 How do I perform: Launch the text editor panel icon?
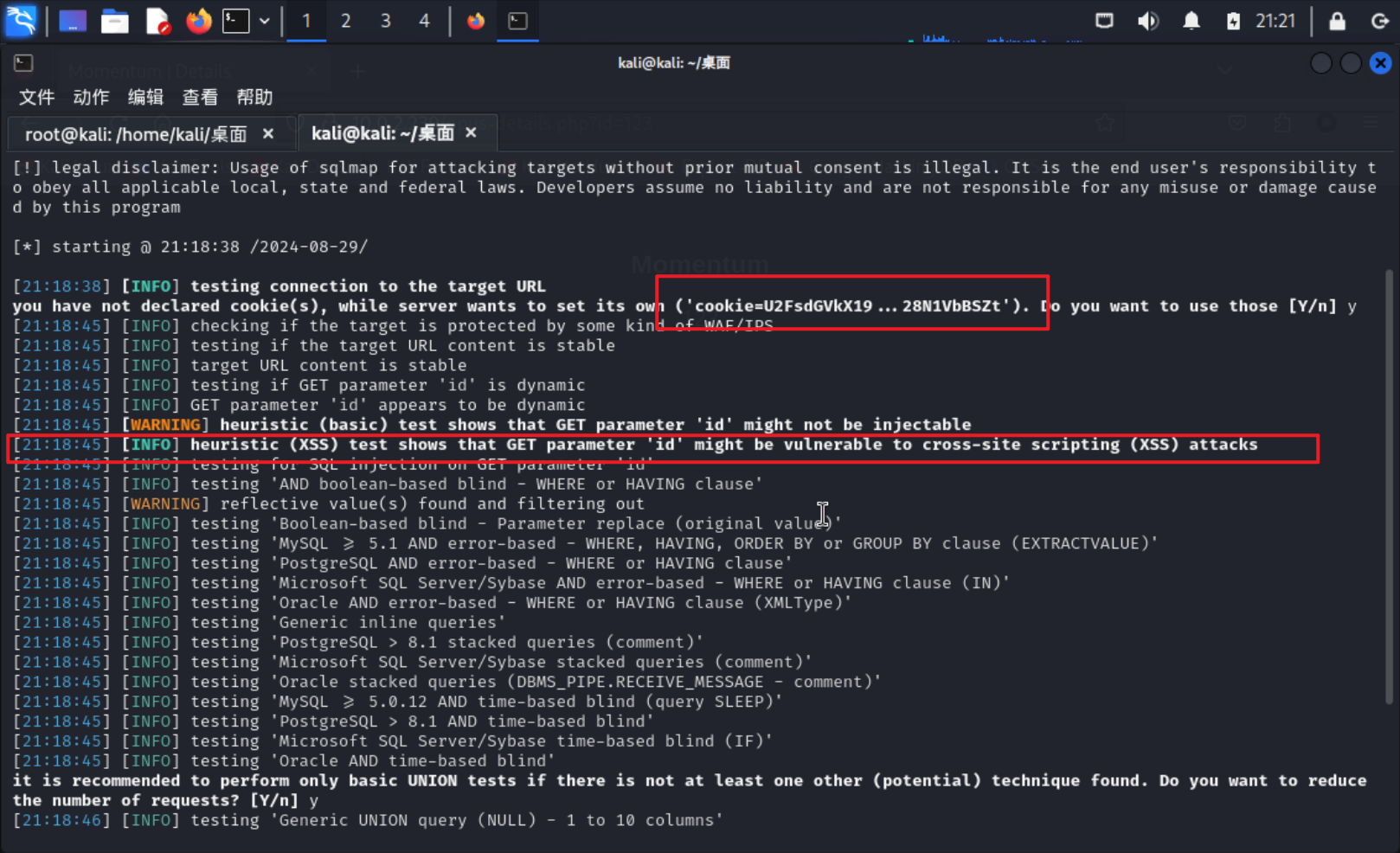point(157,21)
